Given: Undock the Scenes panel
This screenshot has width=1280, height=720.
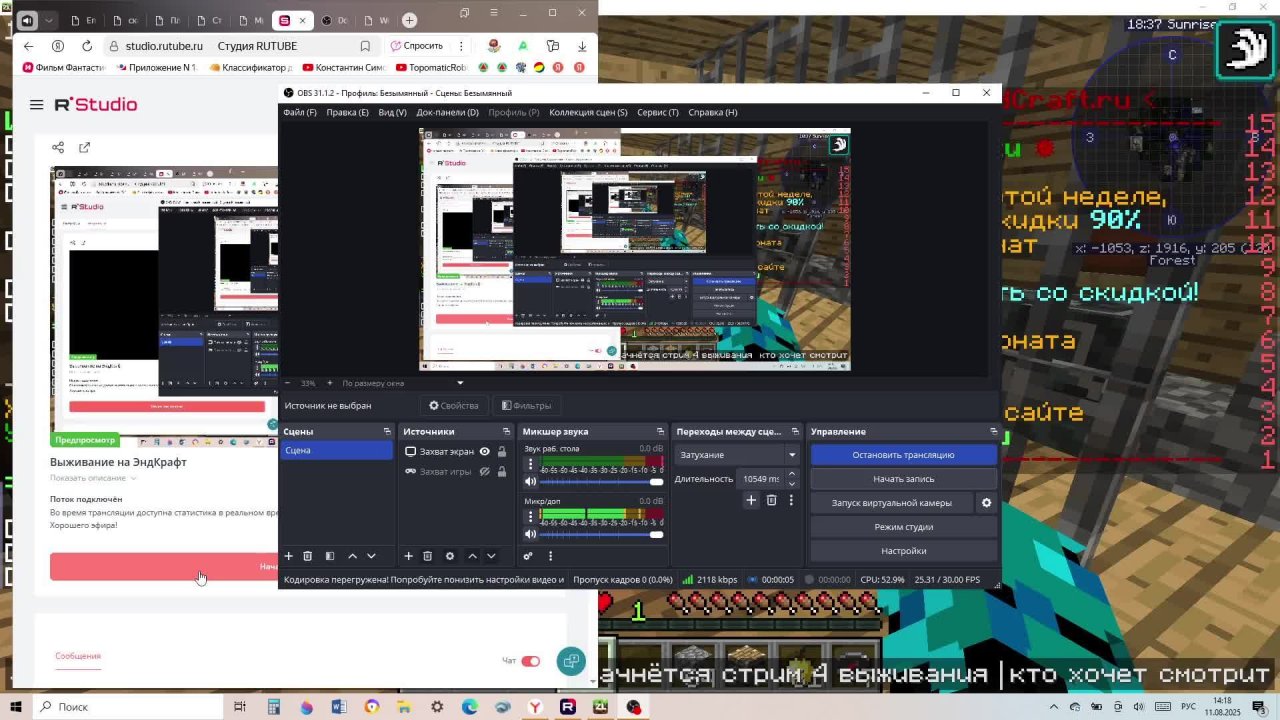Looking at the screenshot, I should [387, 432].
